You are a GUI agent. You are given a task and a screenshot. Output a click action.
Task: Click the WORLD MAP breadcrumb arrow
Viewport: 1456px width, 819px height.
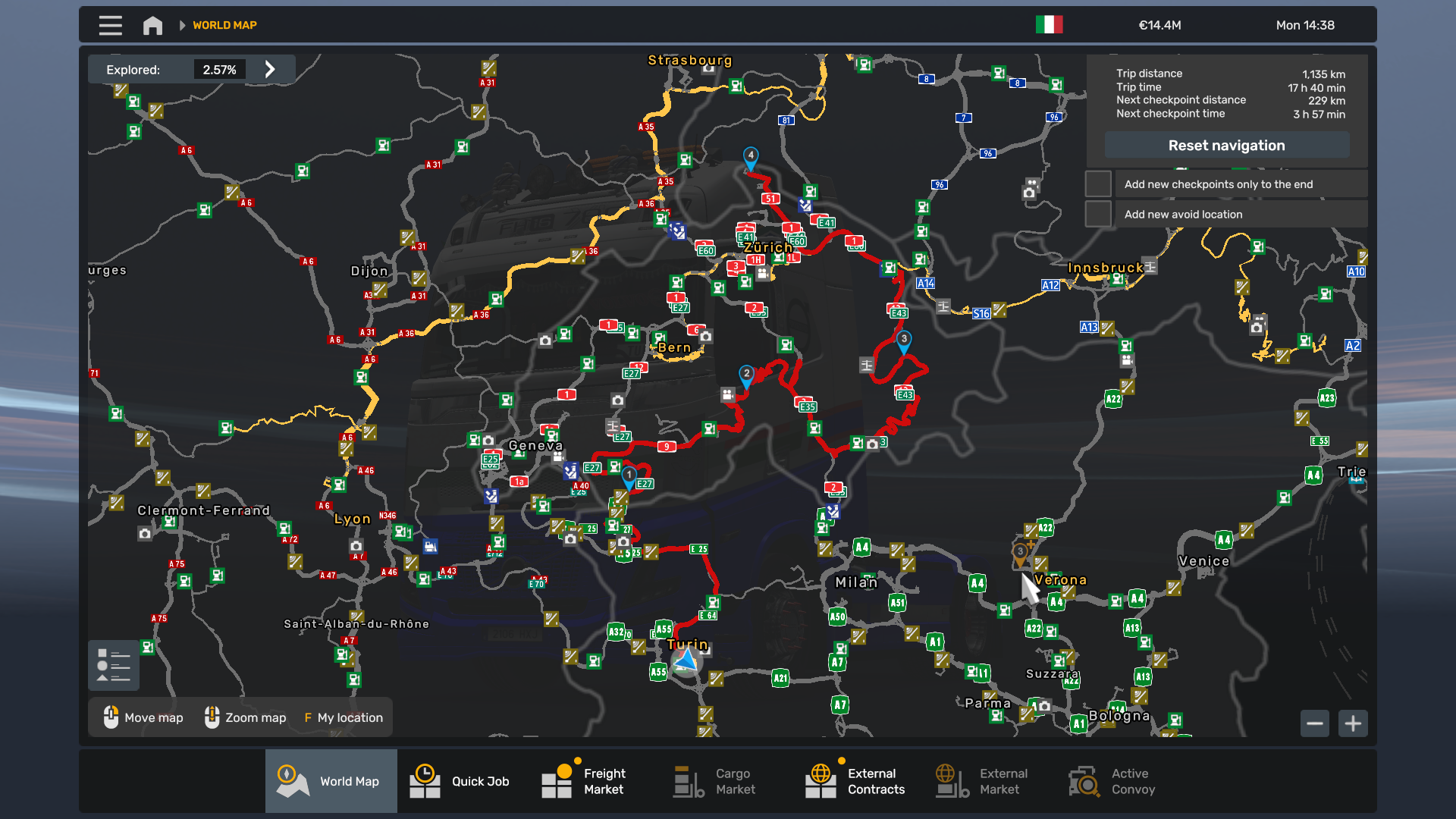pos(182,25)
